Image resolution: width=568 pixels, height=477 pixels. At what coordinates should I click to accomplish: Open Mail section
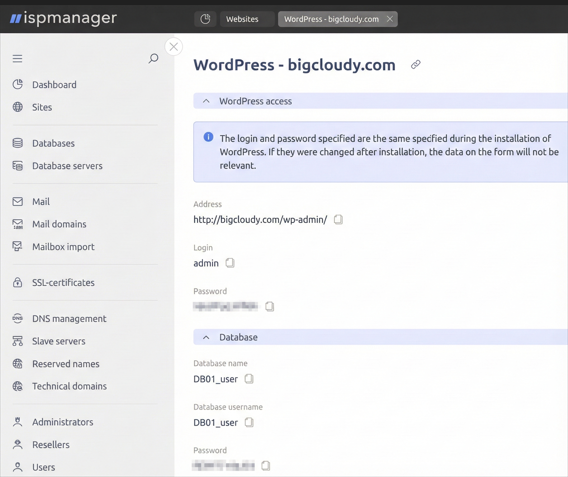pyautogui.click(x=41, y=202)
